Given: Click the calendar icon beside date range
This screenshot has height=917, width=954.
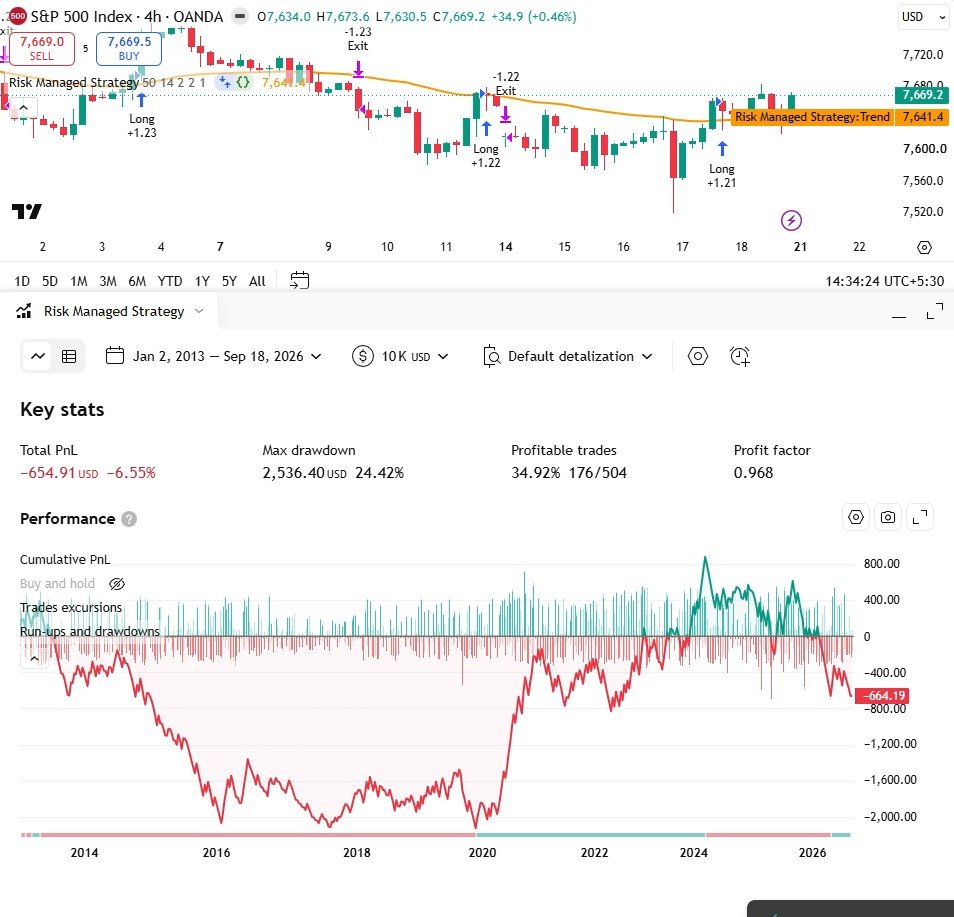Looking at the screenshot, I should tap(115, 355).
